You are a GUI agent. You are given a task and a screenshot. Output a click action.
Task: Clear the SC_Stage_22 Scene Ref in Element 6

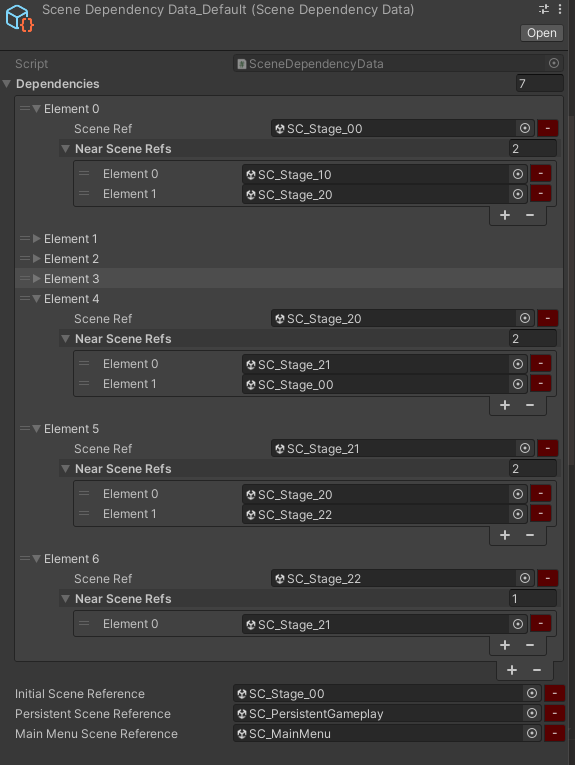point(548,578)
